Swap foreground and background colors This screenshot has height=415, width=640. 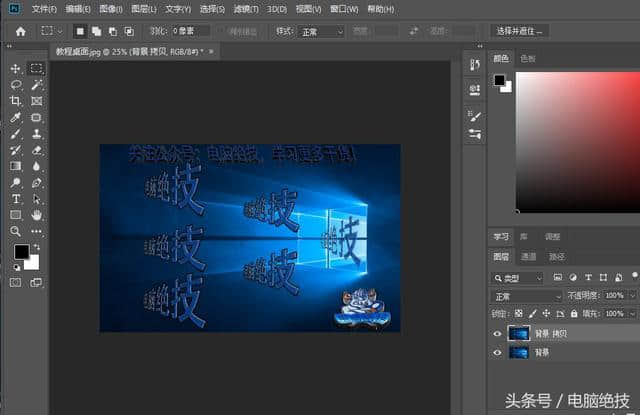point(37,247)
